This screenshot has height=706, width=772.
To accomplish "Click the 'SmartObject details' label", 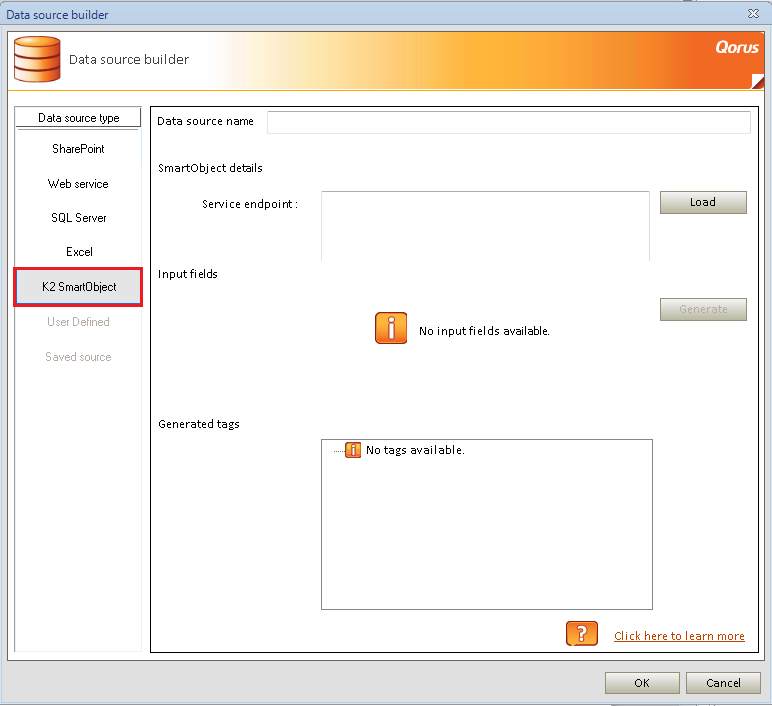I will [210, 168].
